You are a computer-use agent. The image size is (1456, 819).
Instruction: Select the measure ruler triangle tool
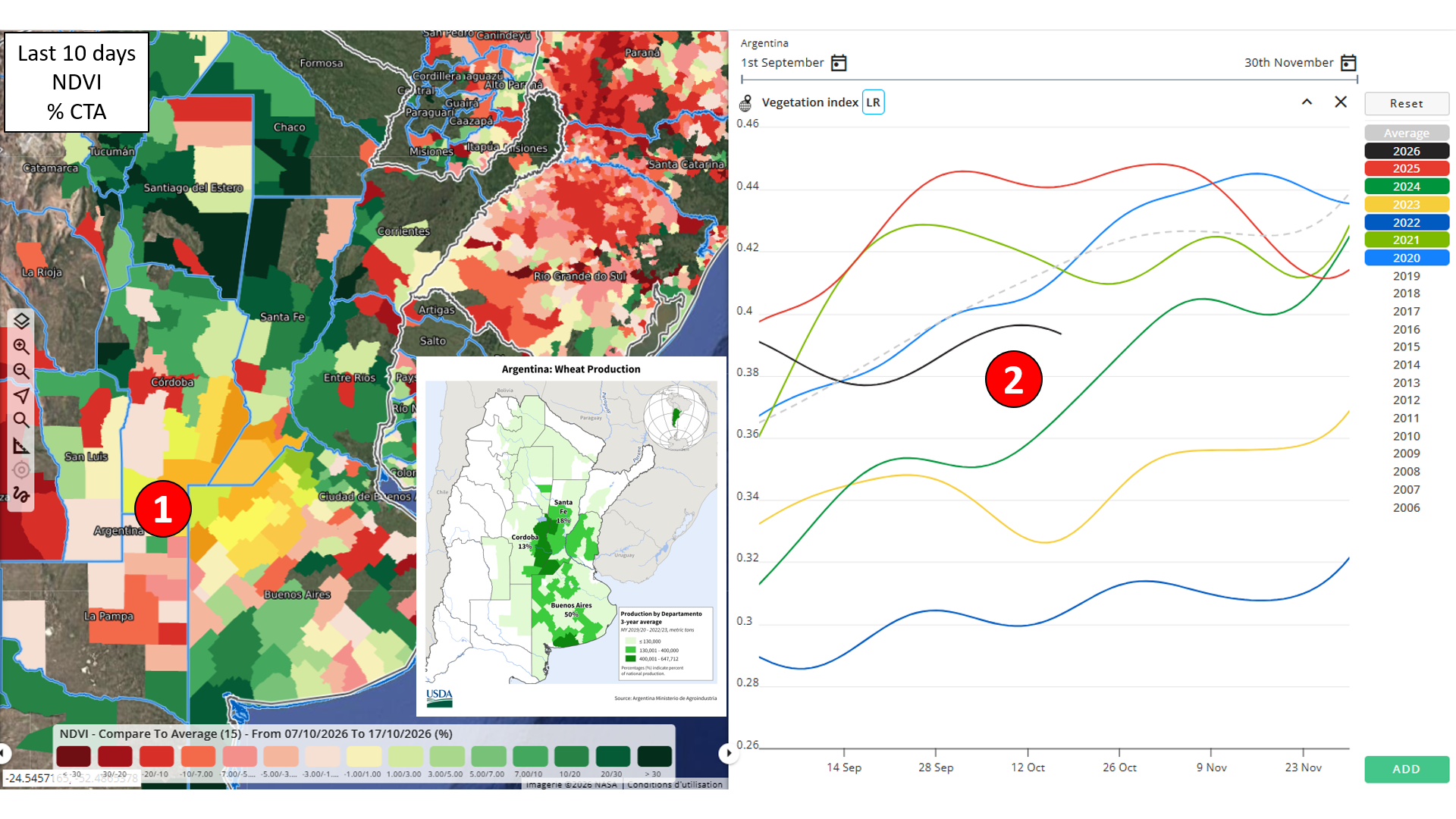click(21, 445)
